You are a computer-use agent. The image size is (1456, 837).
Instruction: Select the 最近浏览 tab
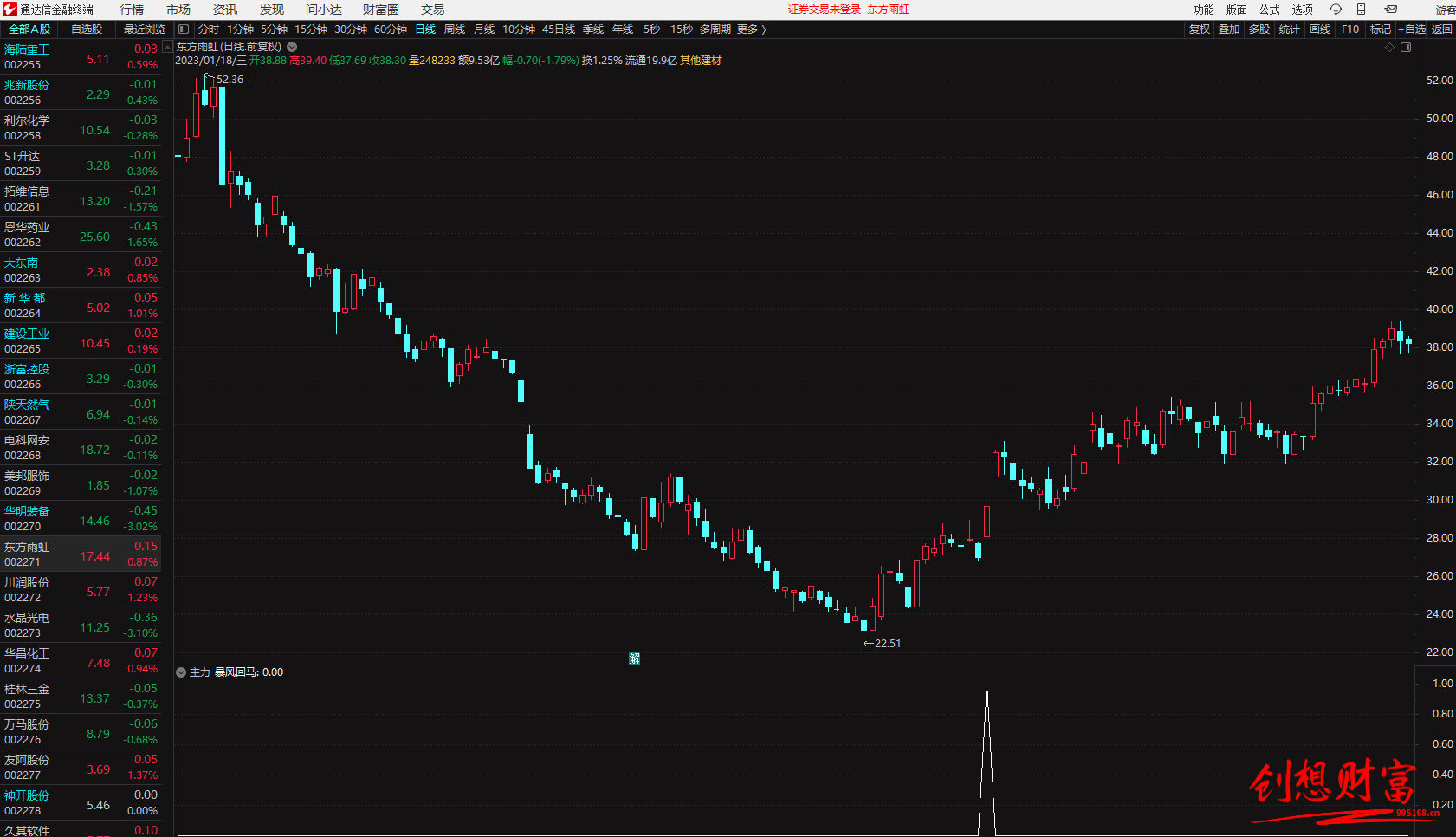click(x=144, y=29)
